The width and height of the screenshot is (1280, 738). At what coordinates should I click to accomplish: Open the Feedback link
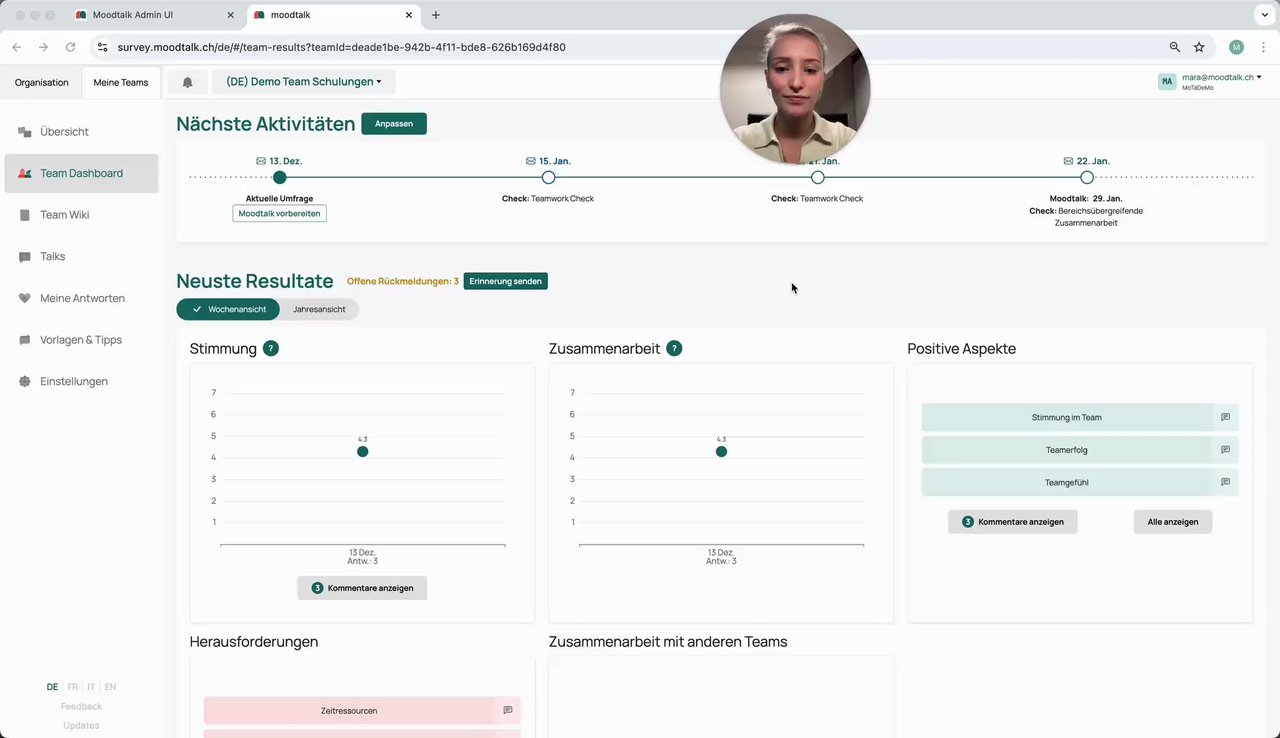[x=81, y=707]
